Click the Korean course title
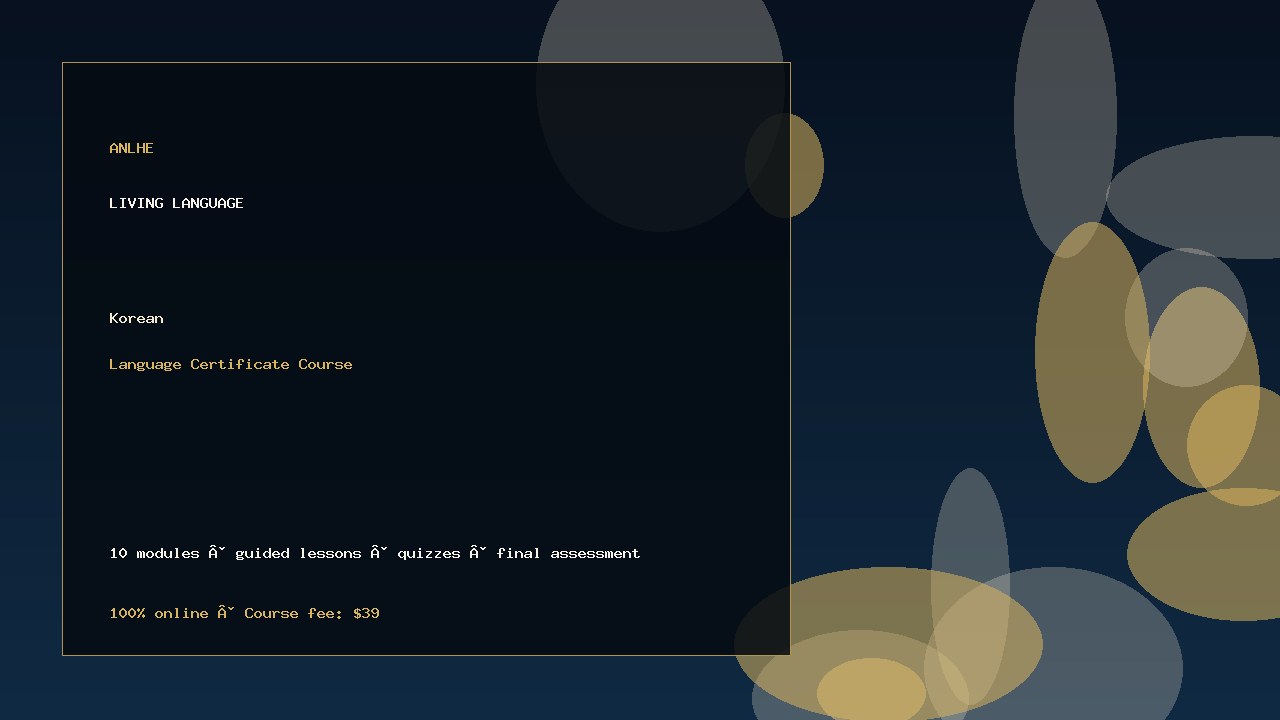 point(136,318)
